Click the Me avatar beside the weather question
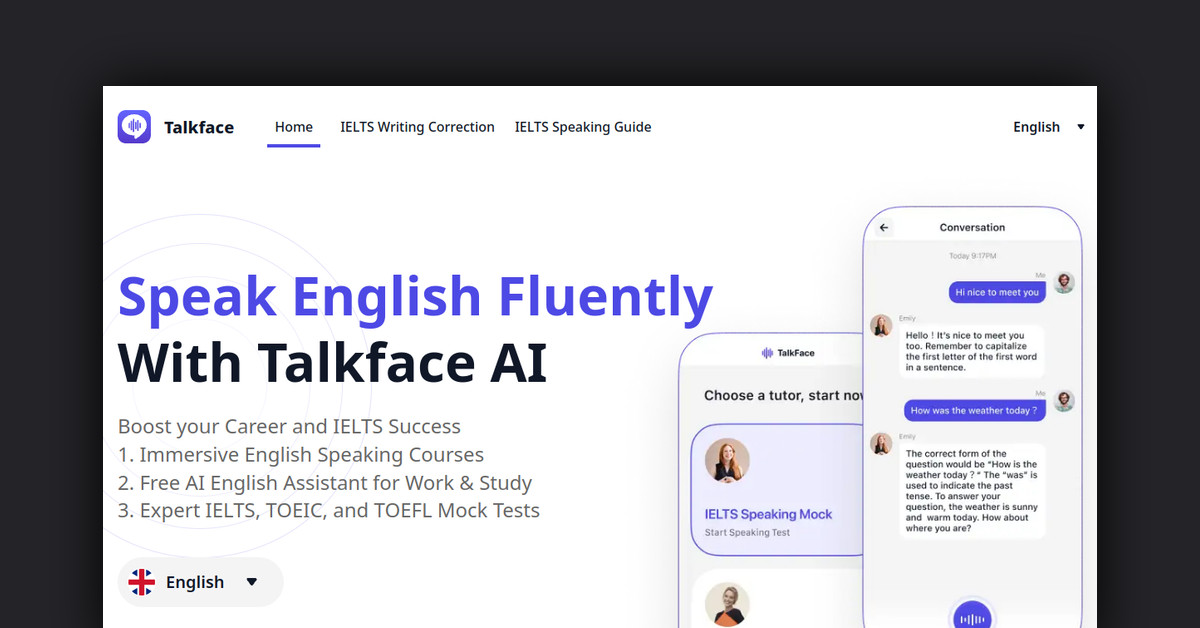This screenshot has width=1200, height=628. (1064, 400)
